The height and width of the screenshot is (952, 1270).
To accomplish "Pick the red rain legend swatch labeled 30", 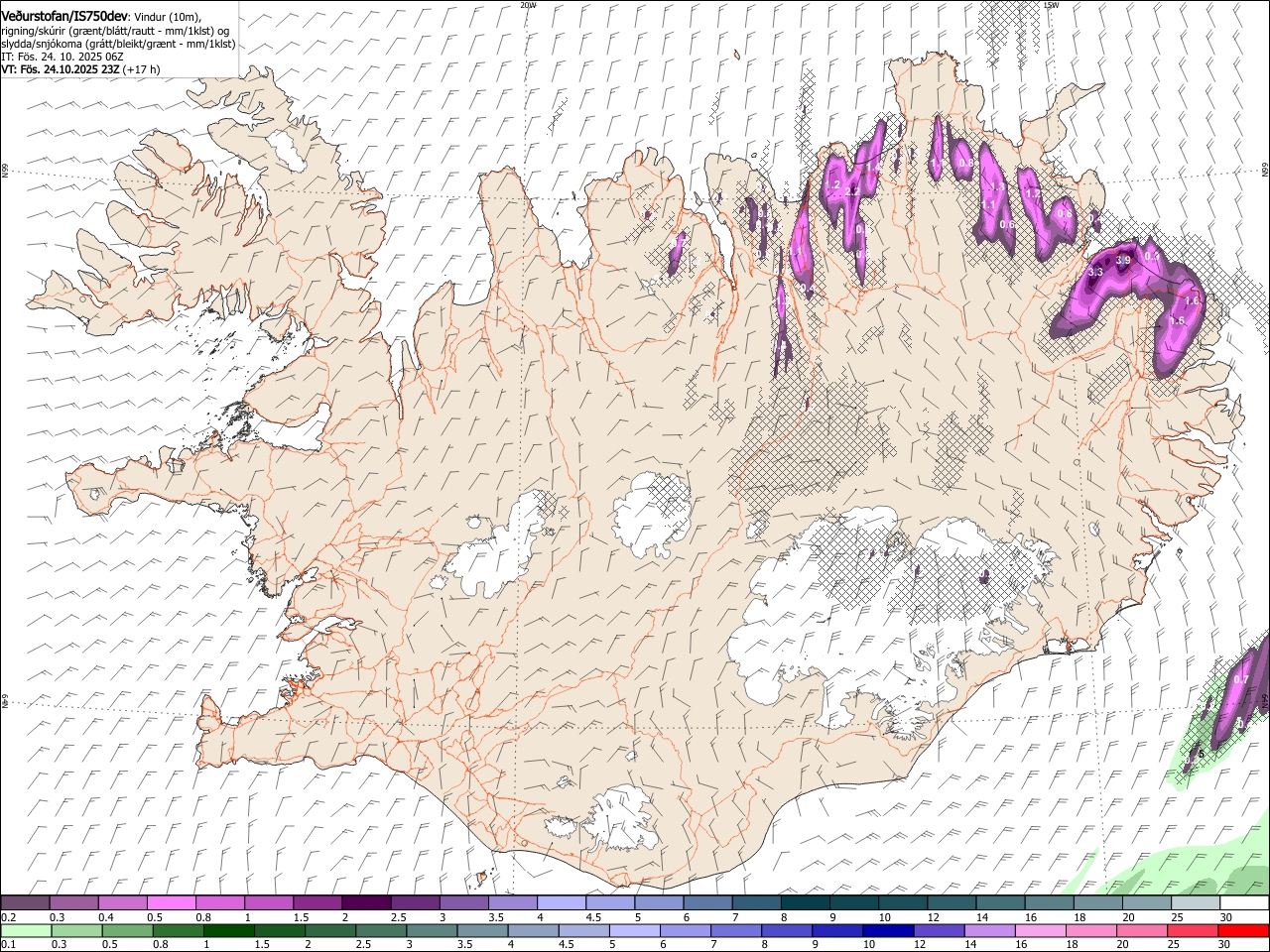I will click(1243, 930).
